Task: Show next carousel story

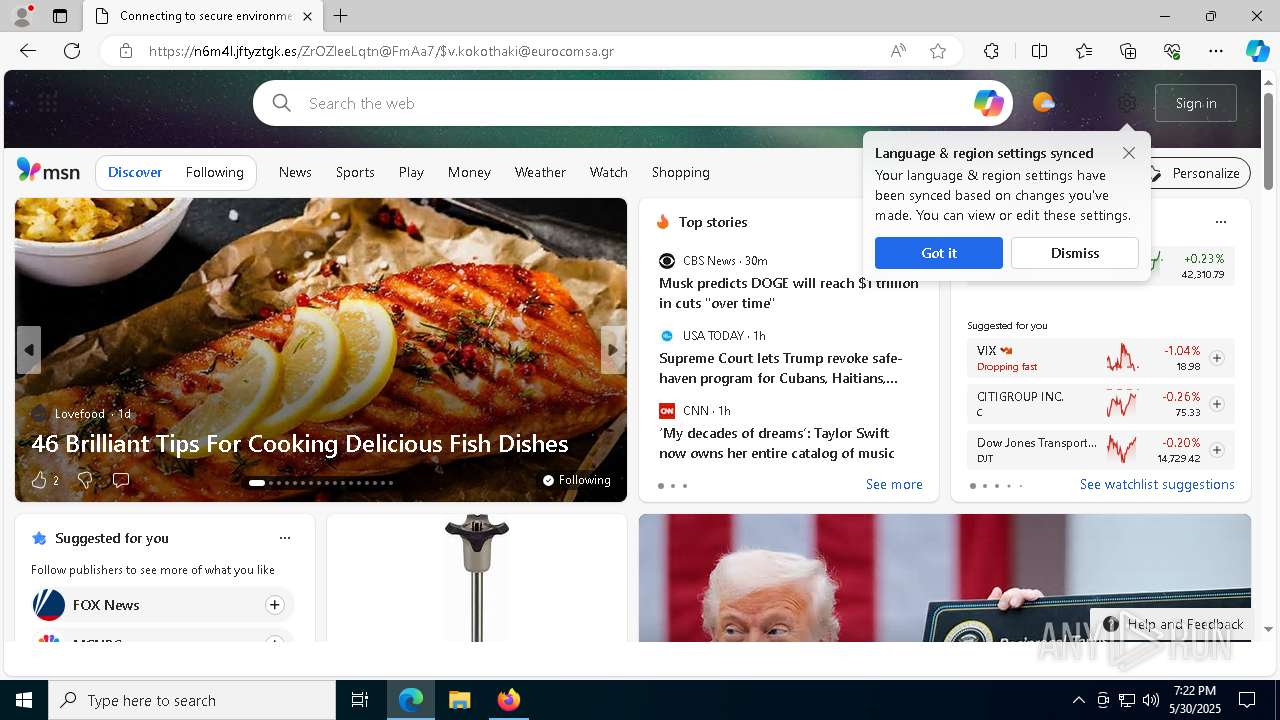Action: tap(613, 350)
